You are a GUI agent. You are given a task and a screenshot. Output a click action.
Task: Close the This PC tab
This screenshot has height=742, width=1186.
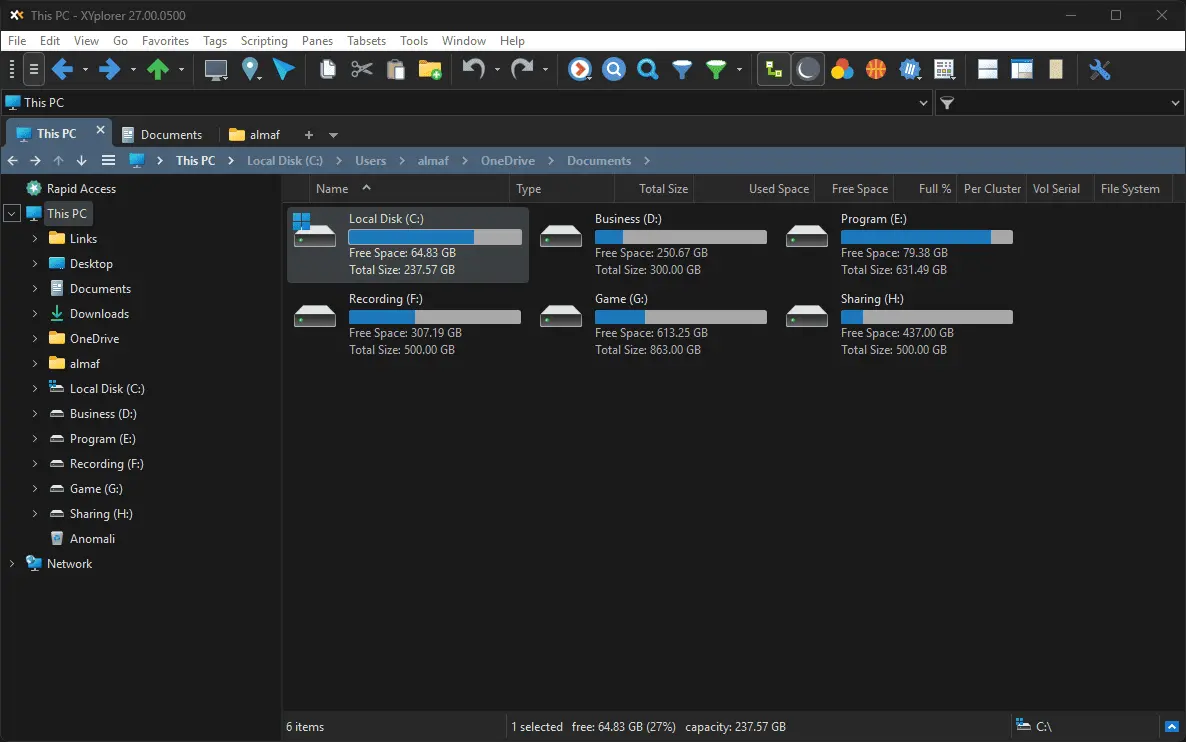[x=101, y=130]
